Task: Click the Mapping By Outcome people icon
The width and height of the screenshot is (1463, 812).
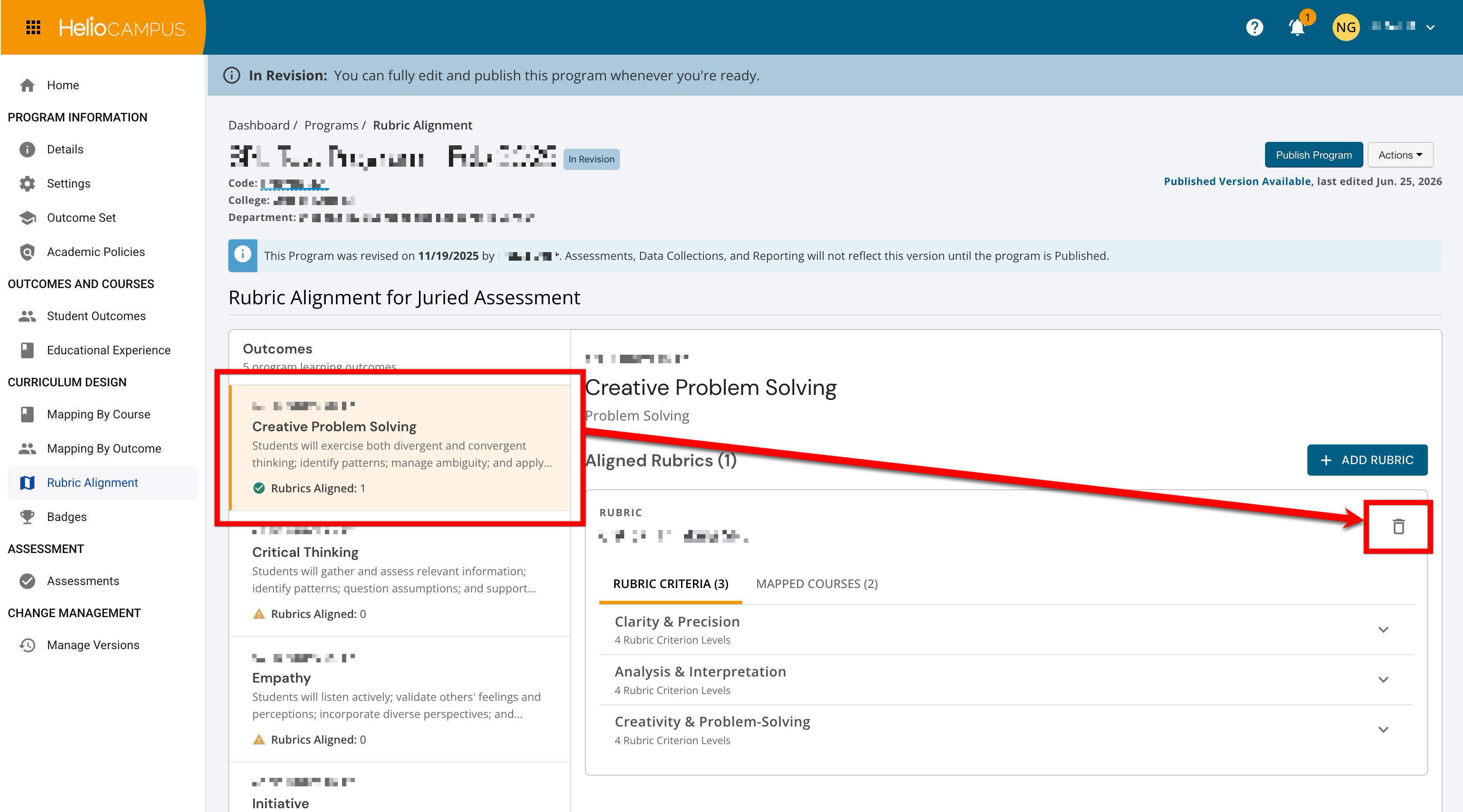Action: [x=27, y=448]
